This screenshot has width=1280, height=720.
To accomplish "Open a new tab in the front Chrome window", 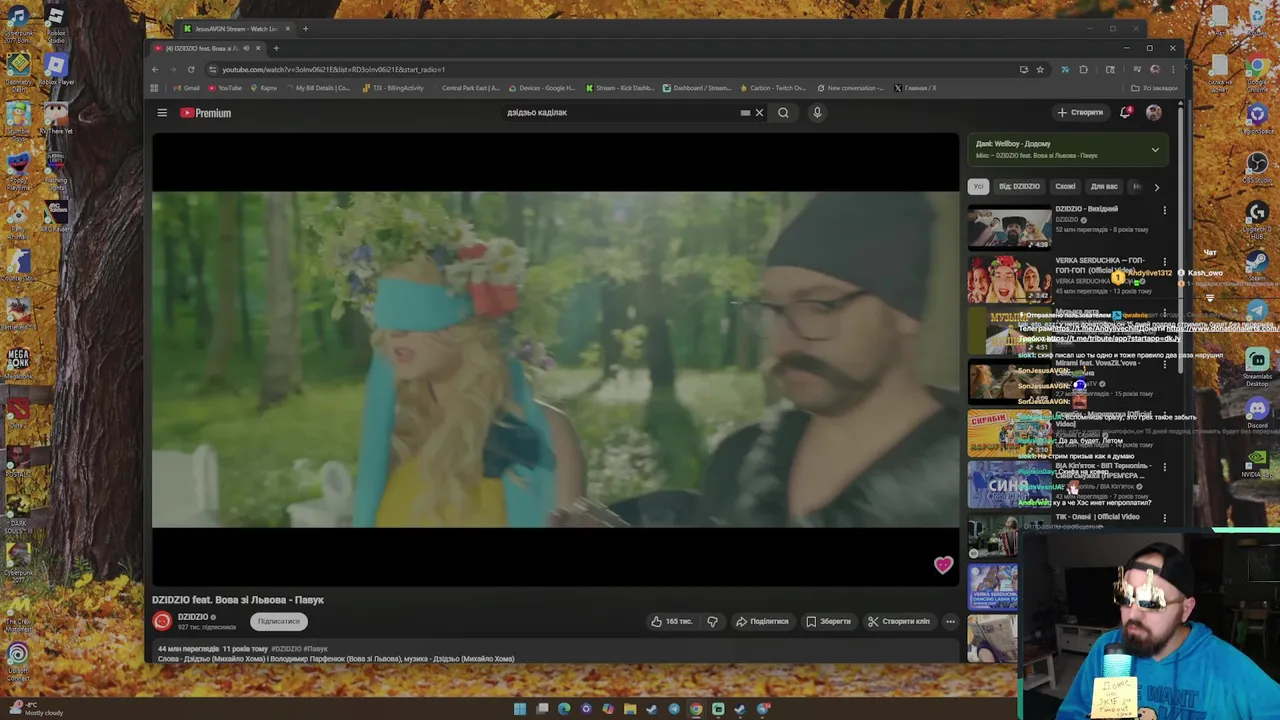I will (276, 48).
